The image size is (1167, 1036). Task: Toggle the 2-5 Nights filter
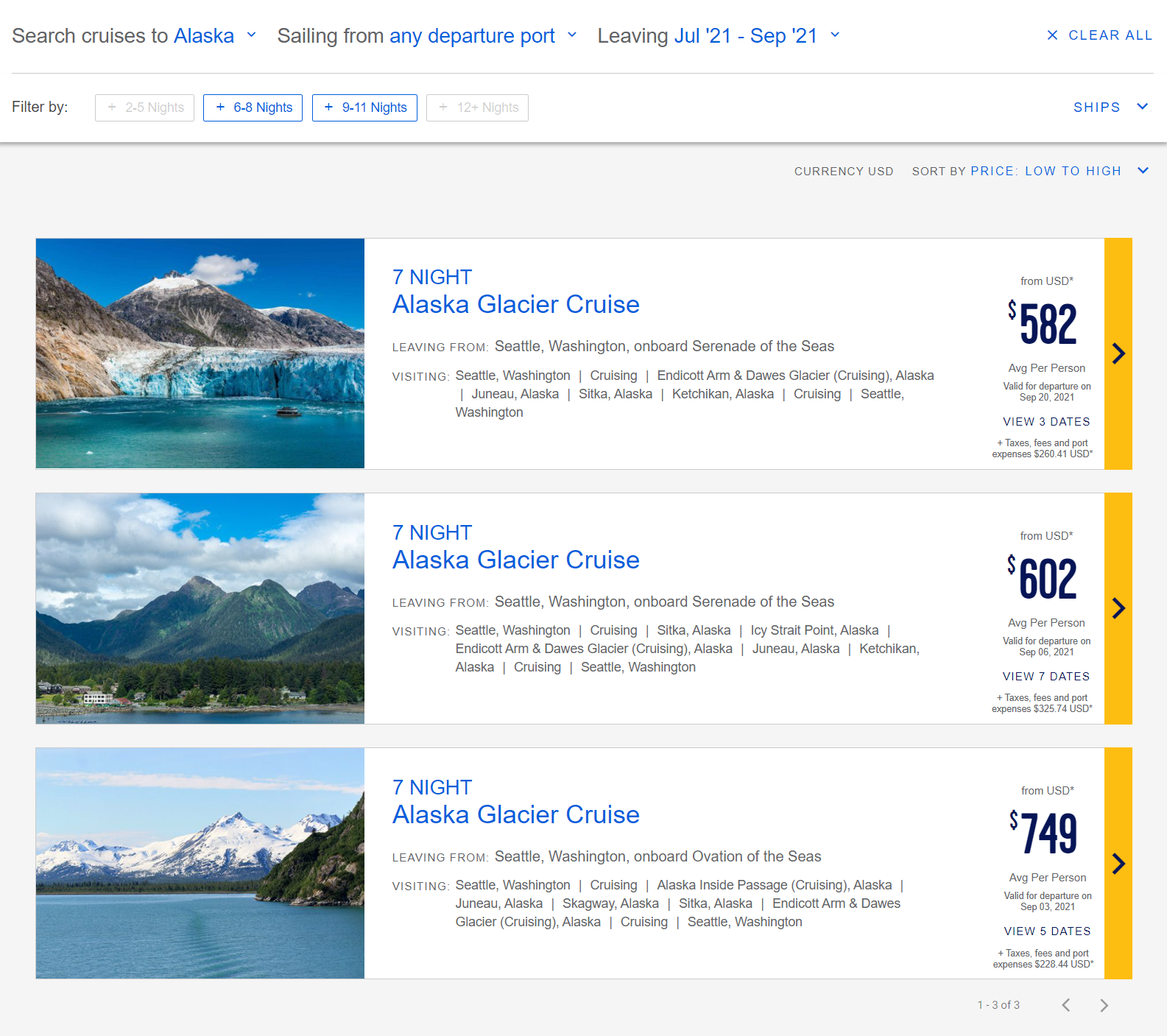click(x=144, y=108)
